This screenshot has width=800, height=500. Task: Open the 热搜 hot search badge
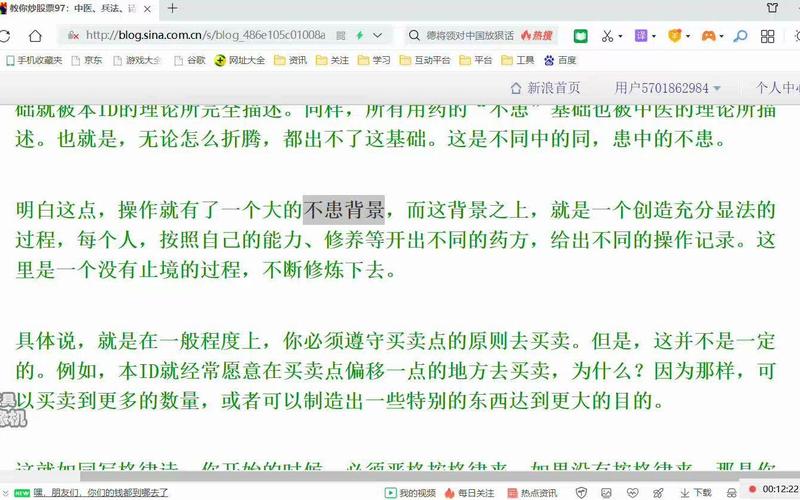537,35
